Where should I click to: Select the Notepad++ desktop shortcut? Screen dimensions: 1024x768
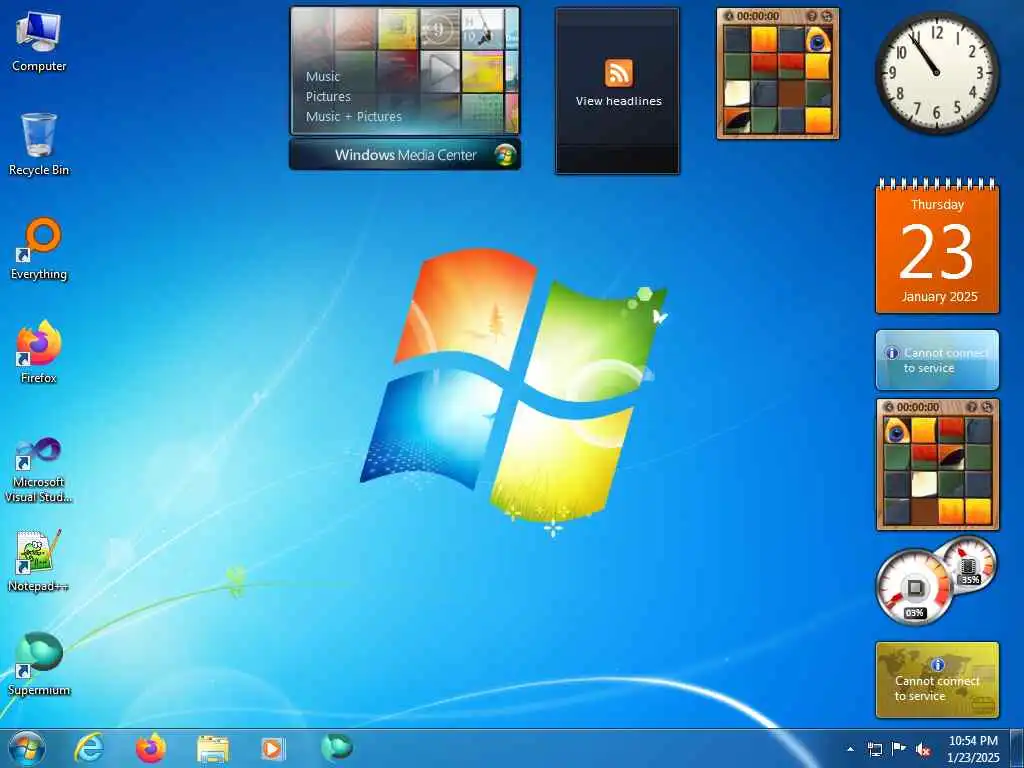coord(39,561)
